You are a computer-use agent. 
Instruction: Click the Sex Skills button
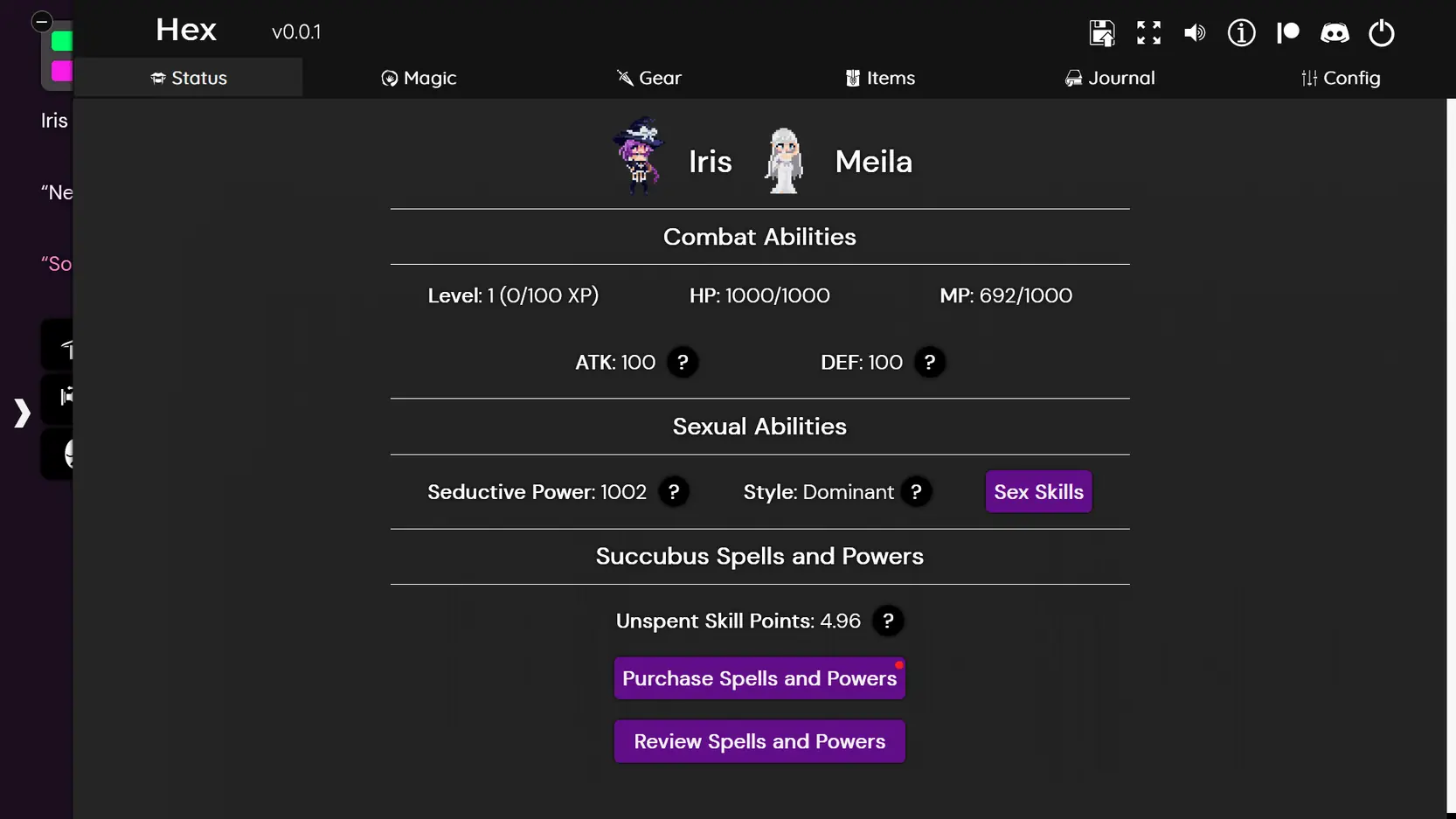[1038, 492]
